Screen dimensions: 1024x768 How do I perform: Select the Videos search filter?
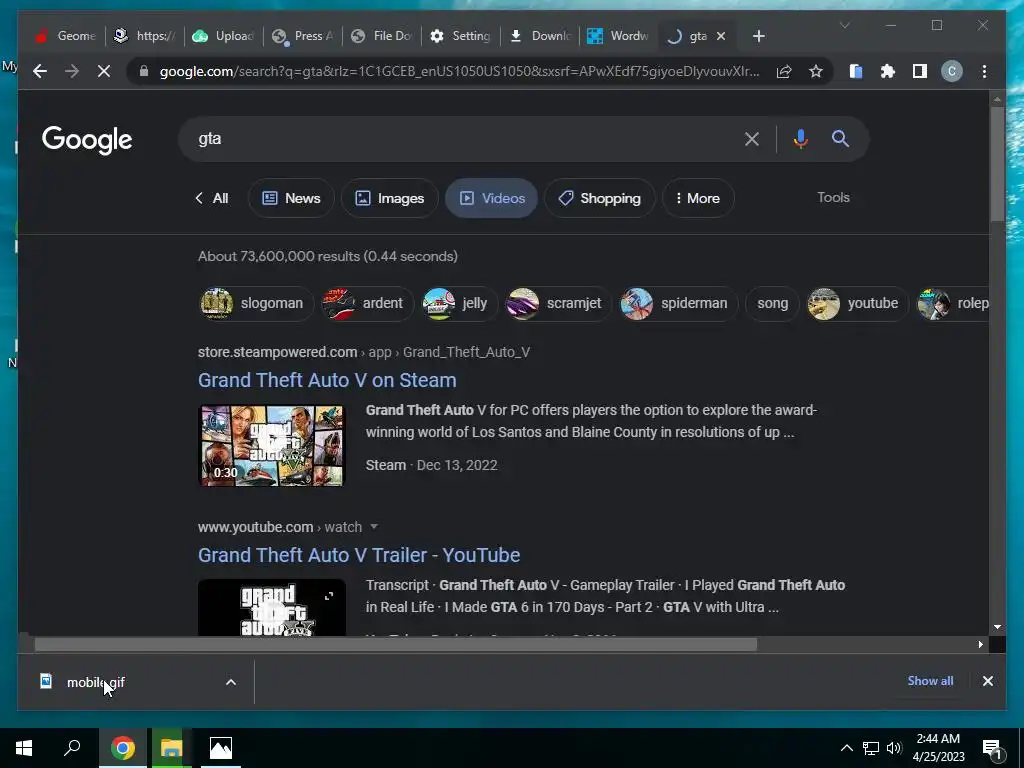pos(492,198)
